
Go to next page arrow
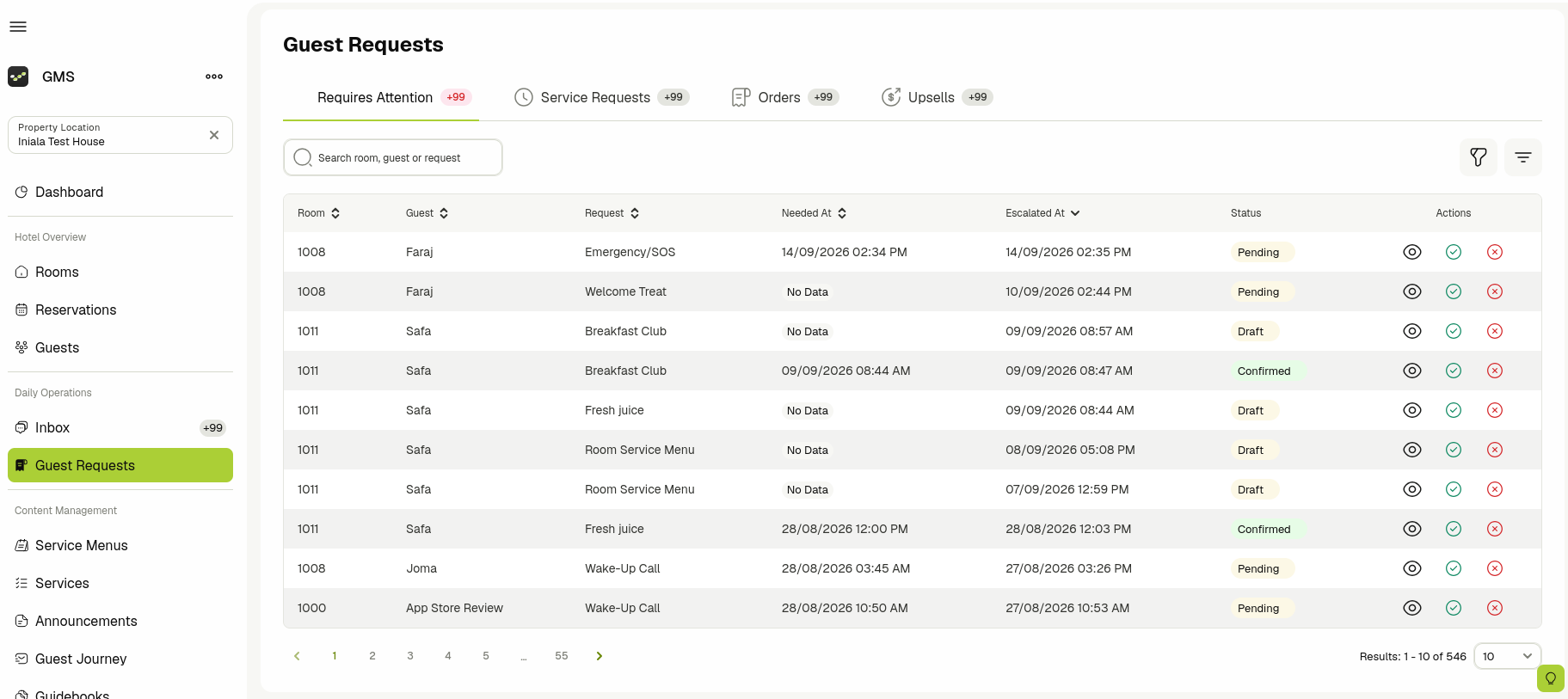(600, 656)
